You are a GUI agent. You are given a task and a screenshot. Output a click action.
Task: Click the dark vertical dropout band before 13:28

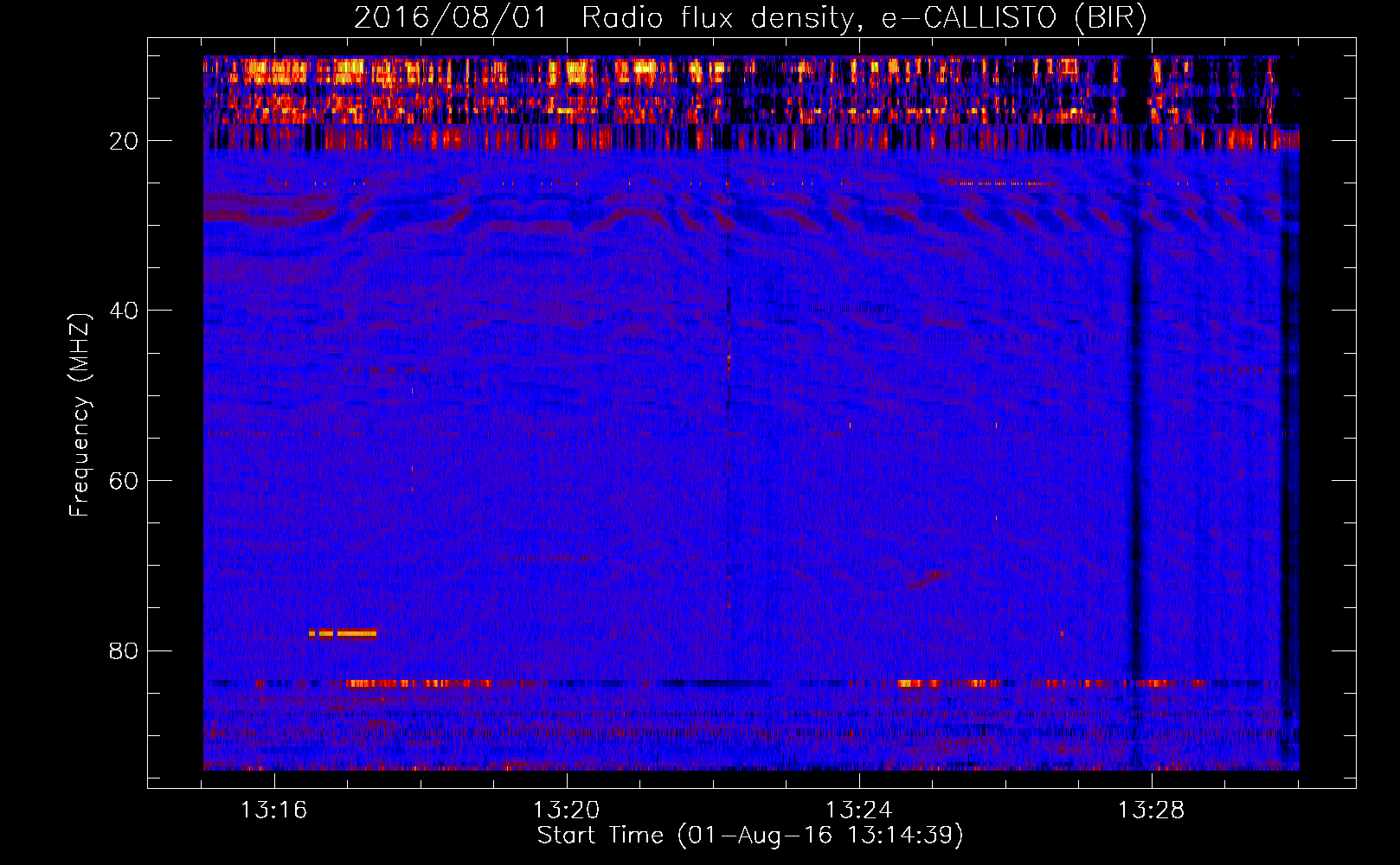(1136, 415)
